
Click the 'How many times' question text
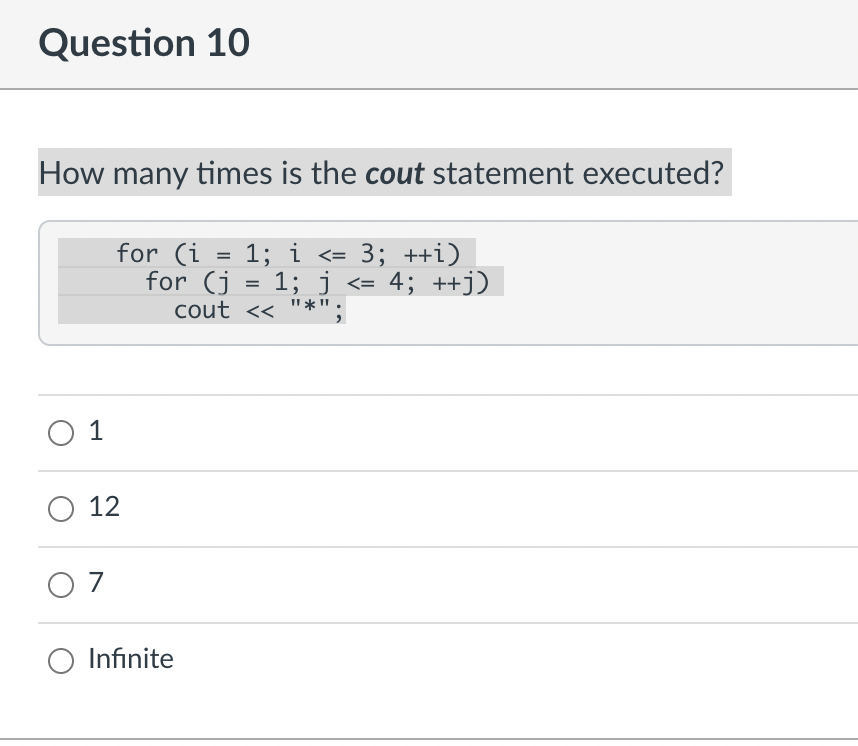click(381, 173)
